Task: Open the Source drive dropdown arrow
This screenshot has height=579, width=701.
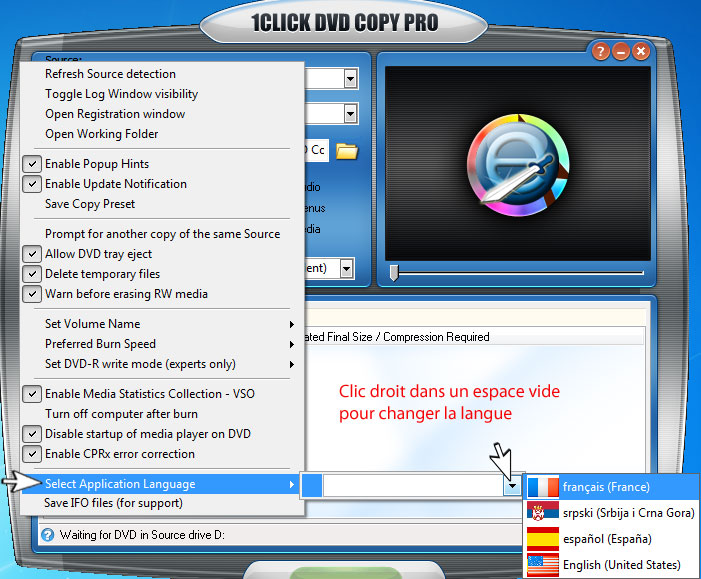Action: coord(350,79)
